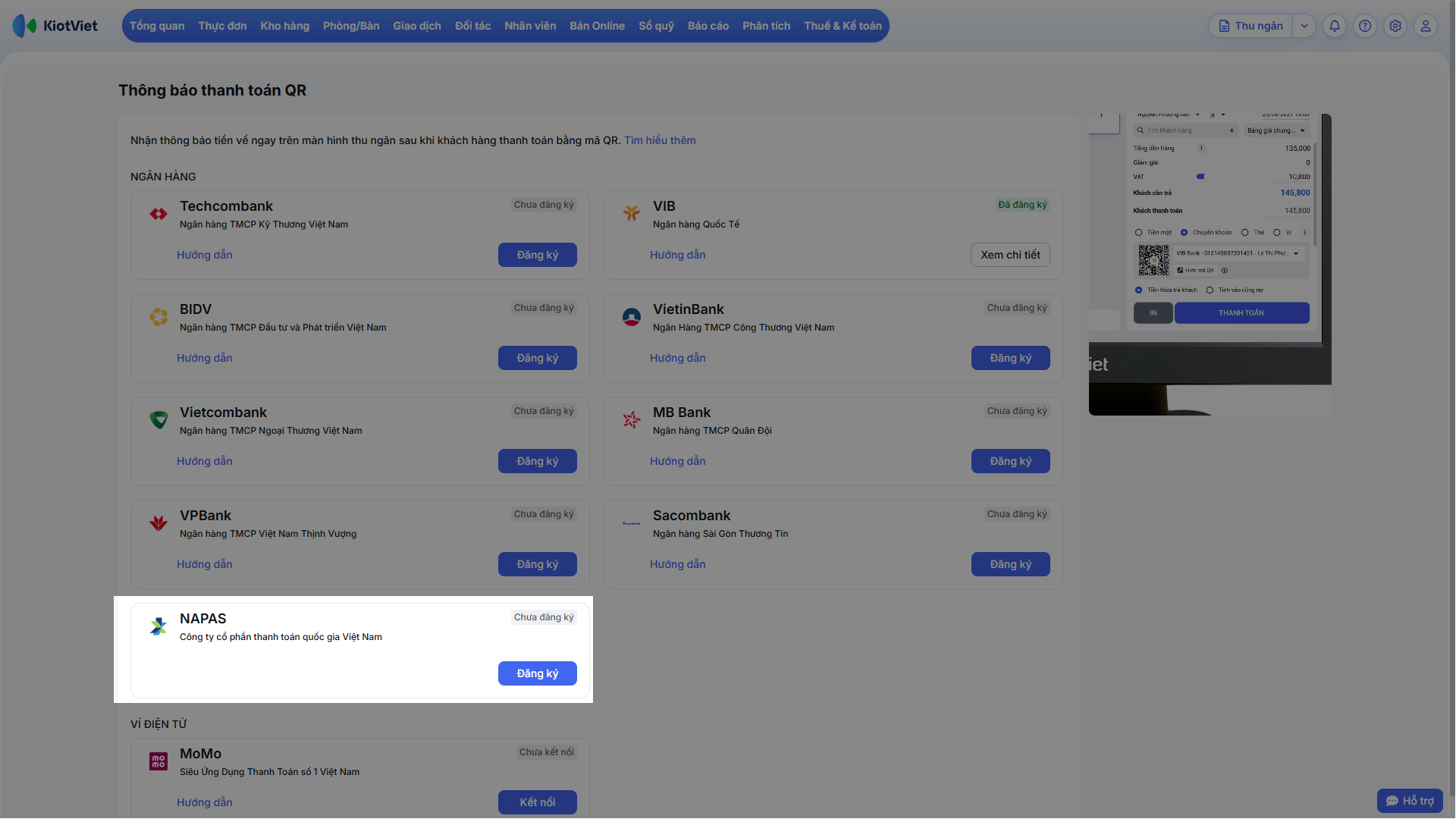The height and width of the screenshot is (819, 1456).
Task: Open the Thực đơn menu
Action: pos(222,26)
